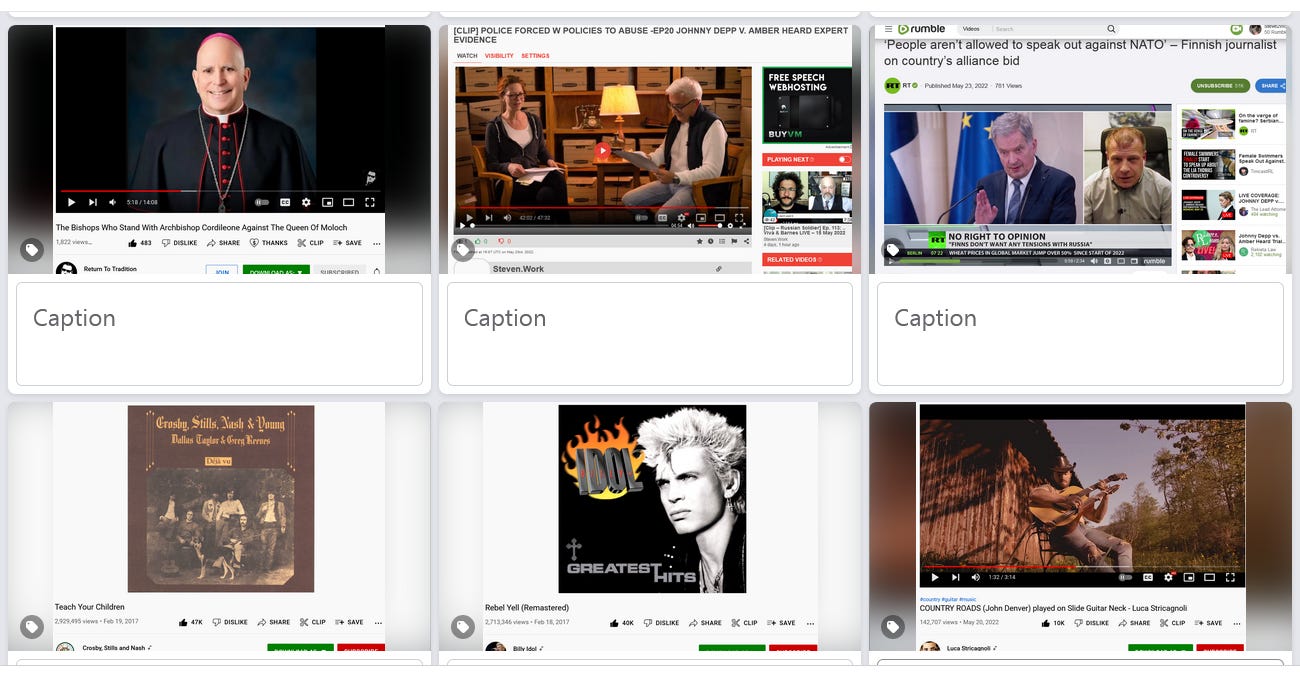The image size is (1300, 677).
Task: Select the VISIBILITY tab in the Depp clip page
Action: (499, 56)
